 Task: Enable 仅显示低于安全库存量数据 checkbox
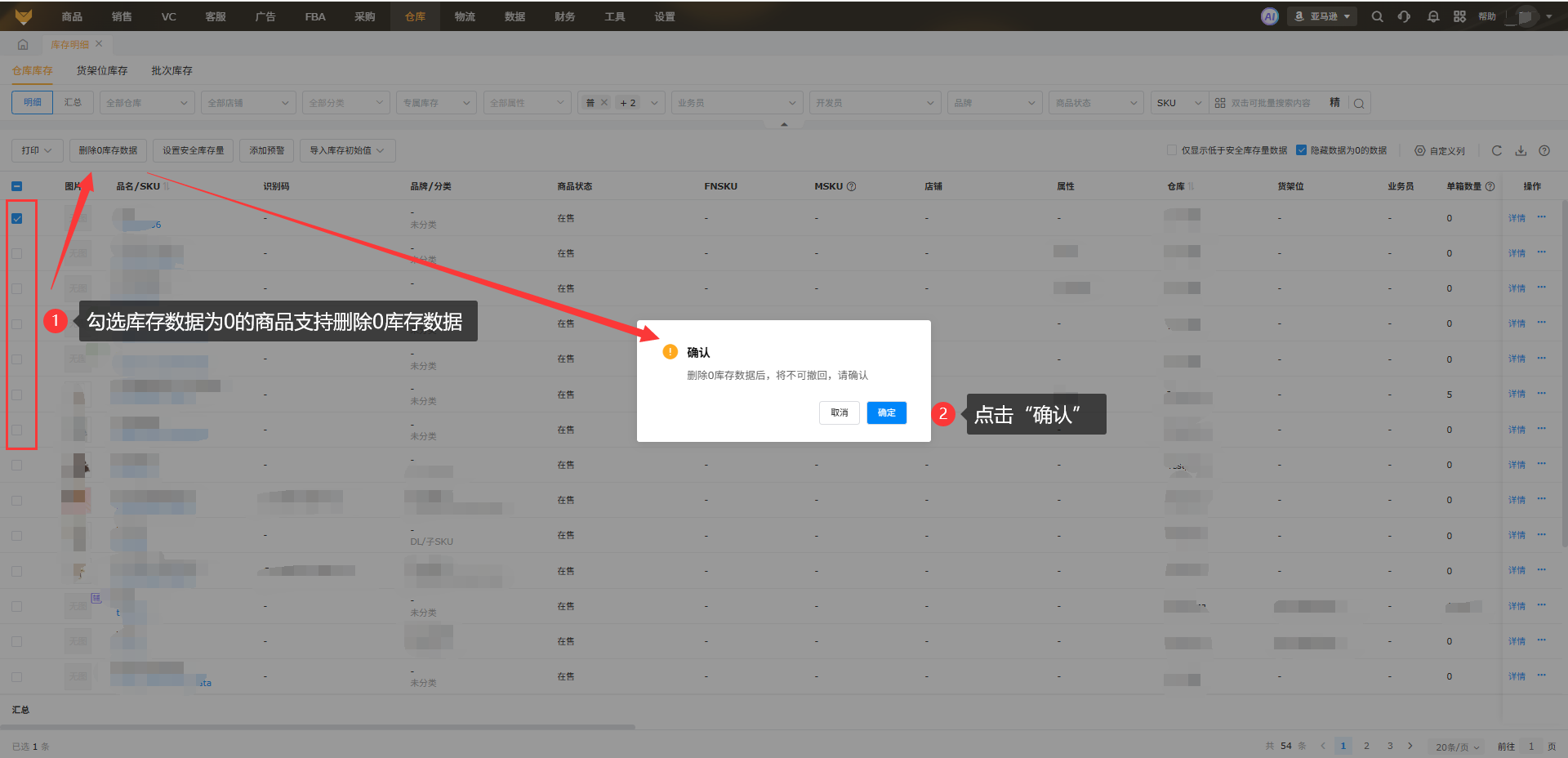(1172, 150)
